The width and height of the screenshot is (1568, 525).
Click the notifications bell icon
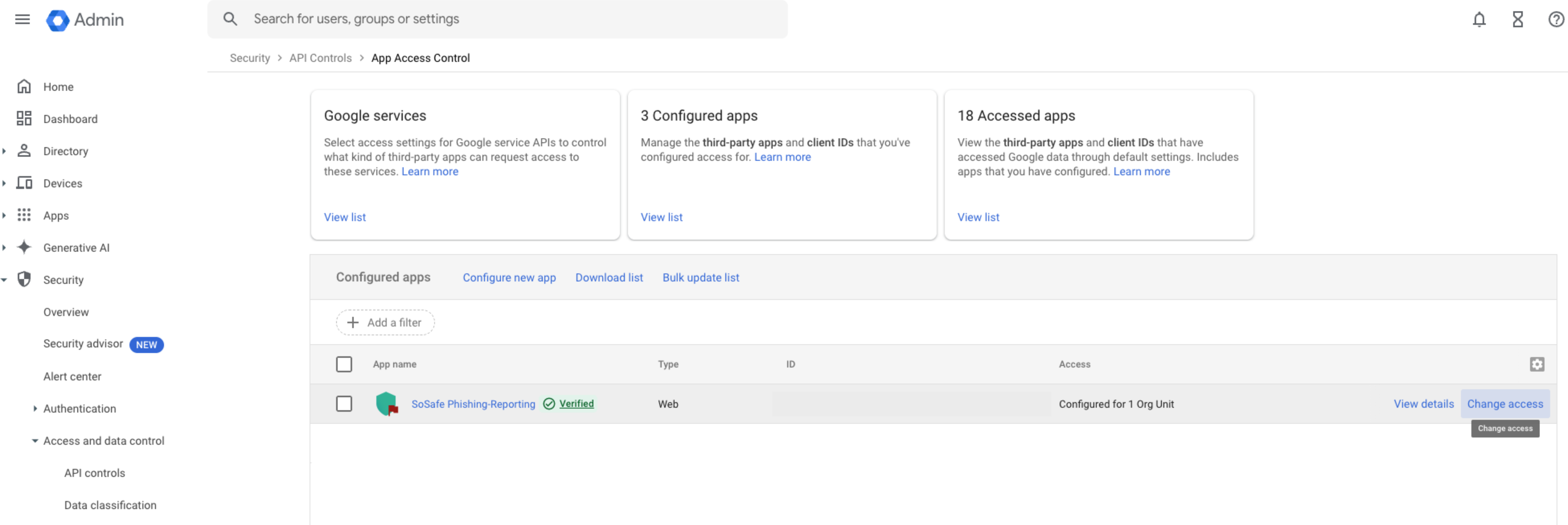1479,19
